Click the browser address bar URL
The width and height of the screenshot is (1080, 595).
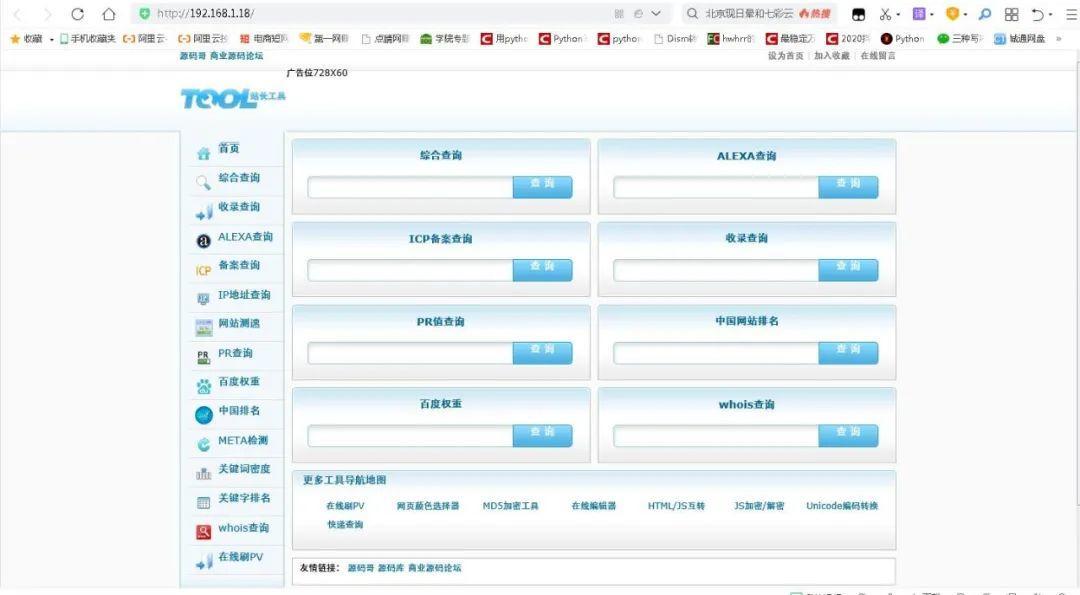pos(205,14)
